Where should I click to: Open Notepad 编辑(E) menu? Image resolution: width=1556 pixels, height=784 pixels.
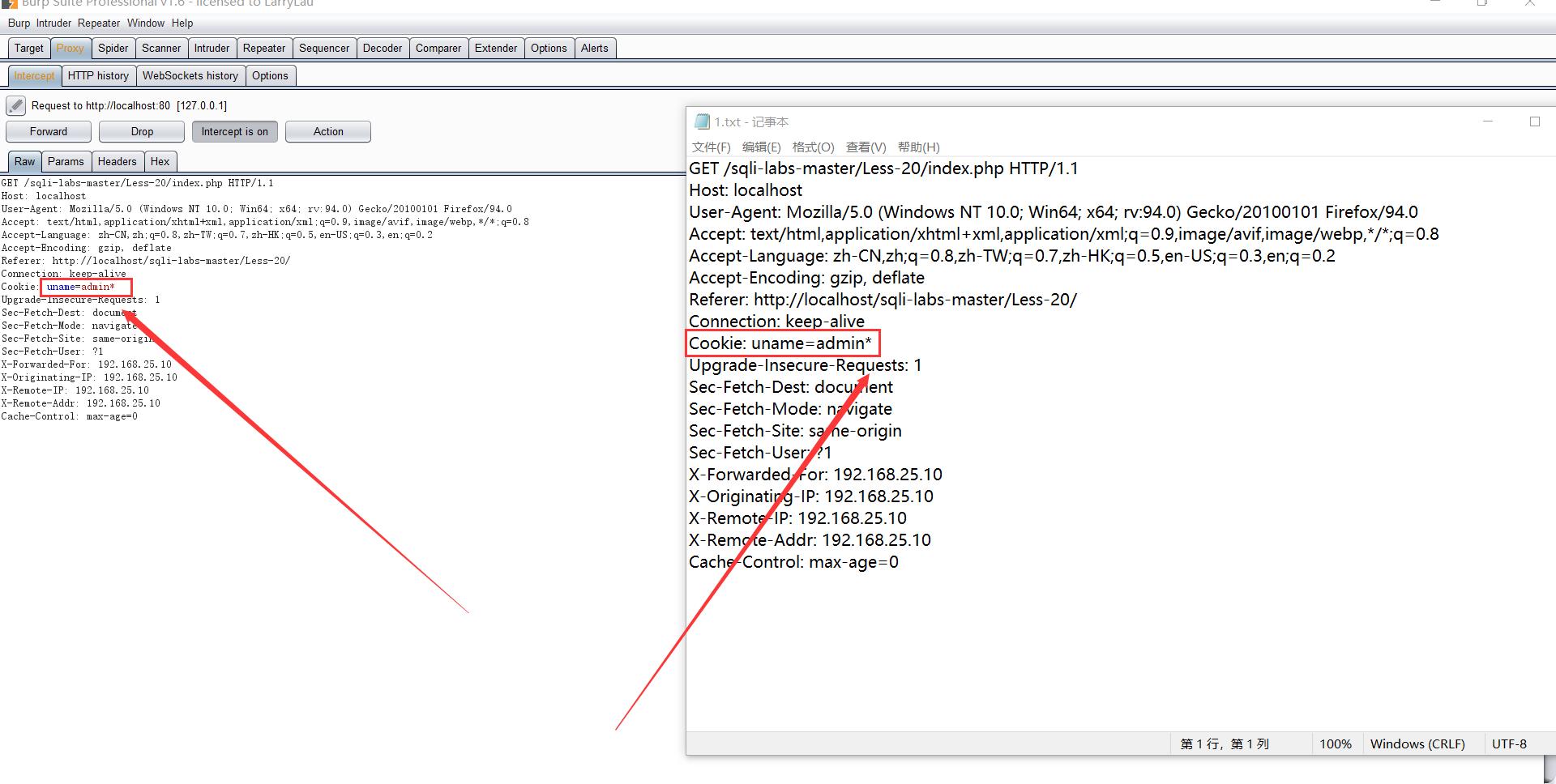click(x=761, y=147)
